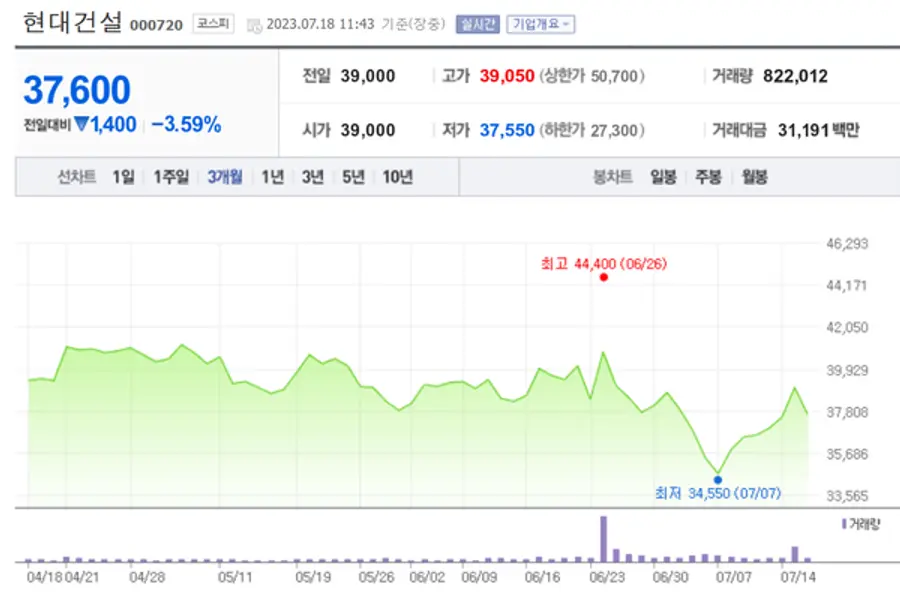Click the x-axis date 07/14
Screen dimensions: 900x605
[x=798, y=577]
